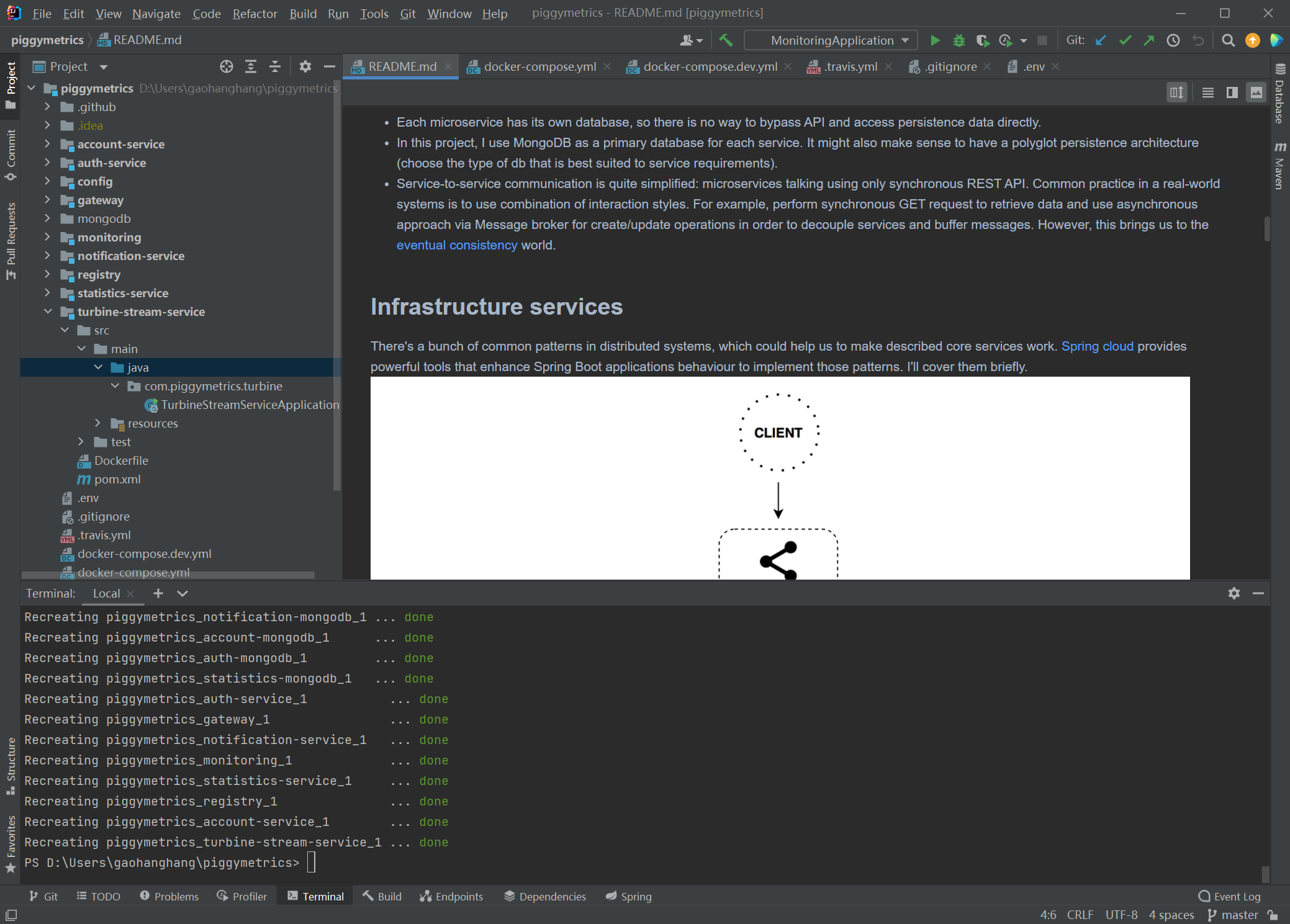Follow the Spring cloud link
The height and width of the screenshot is (924, 1290).
(1097, 346)
